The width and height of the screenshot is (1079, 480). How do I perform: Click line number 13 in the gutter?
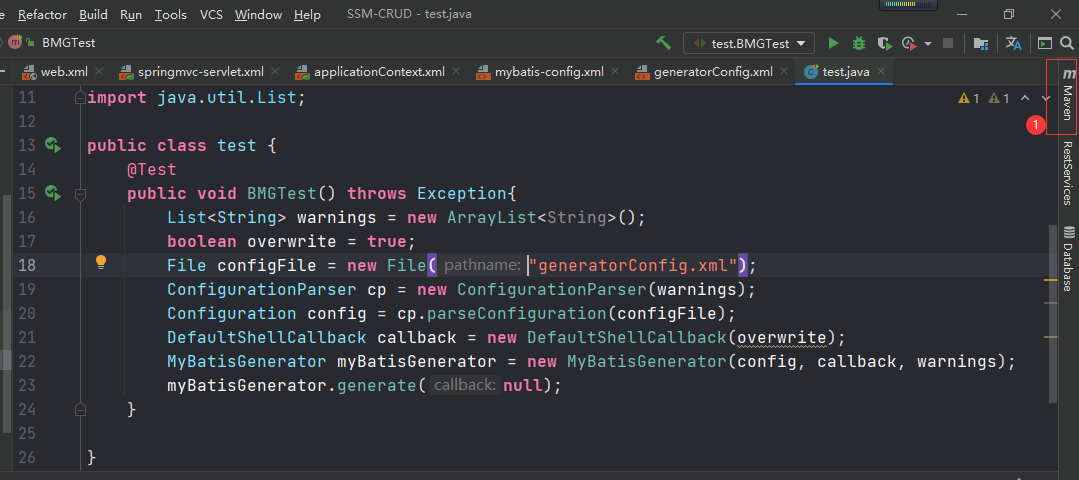pos(26,146)
